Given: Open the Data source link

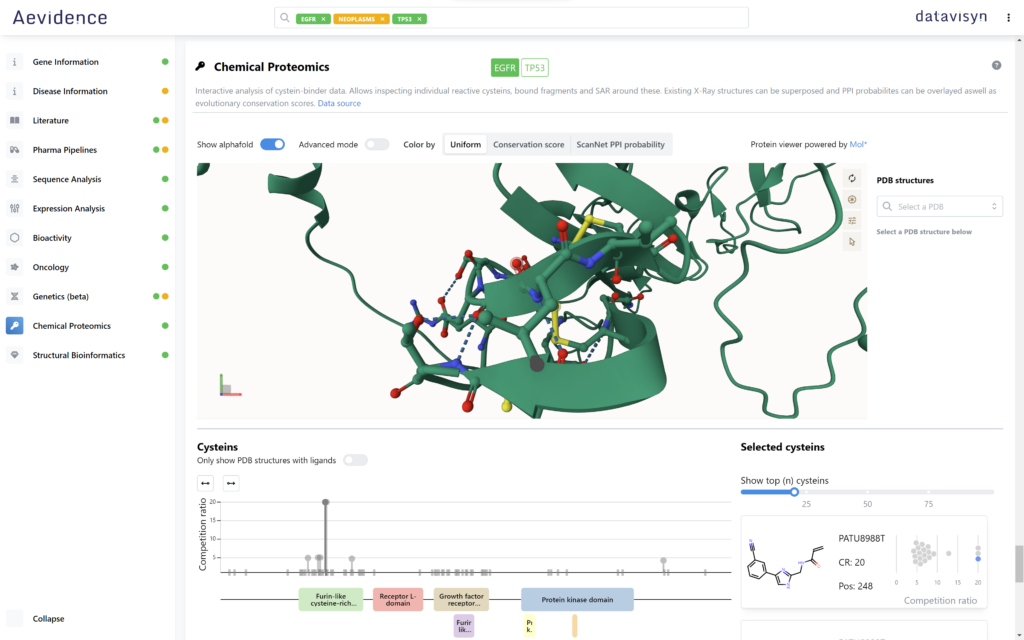Looking at the screenshot, I should 339,103.
